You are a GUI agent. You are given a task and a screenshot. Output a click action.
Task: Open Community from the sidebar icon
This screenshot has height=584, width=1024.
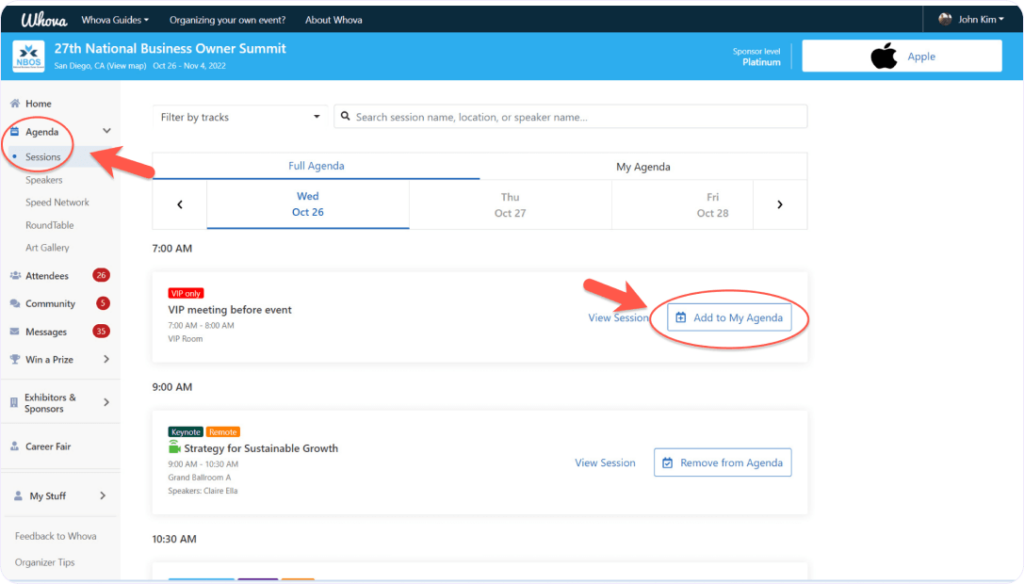(17, 303)
